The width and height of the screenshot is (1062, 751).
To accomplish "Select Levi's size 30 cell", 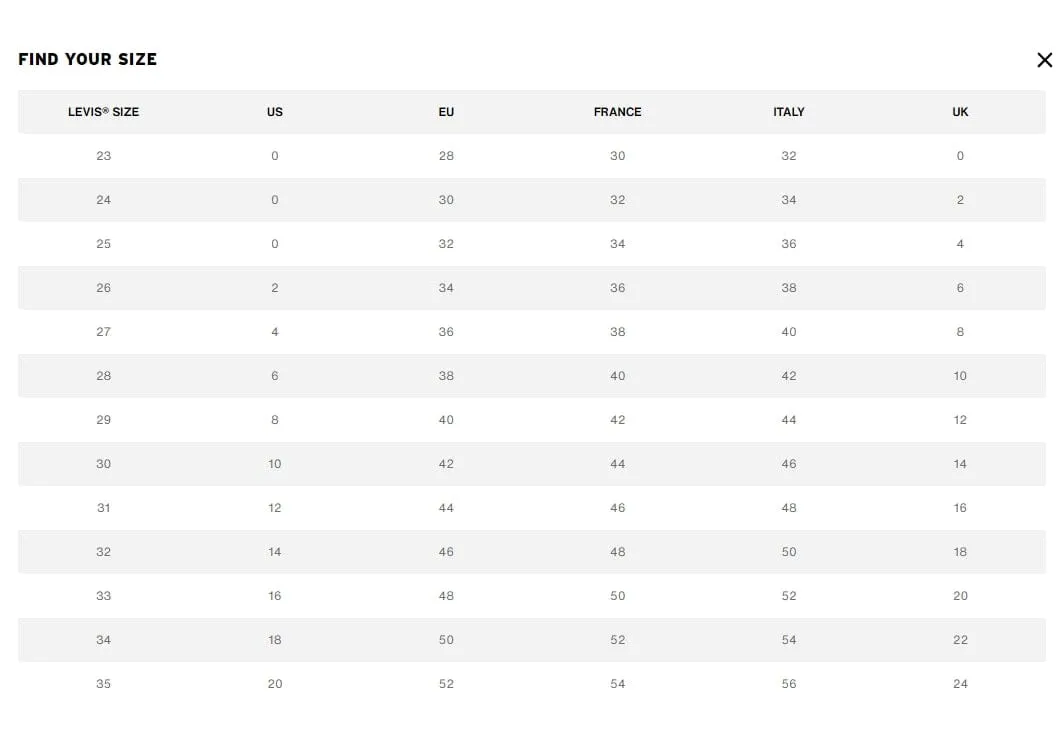I will [104, 464].
